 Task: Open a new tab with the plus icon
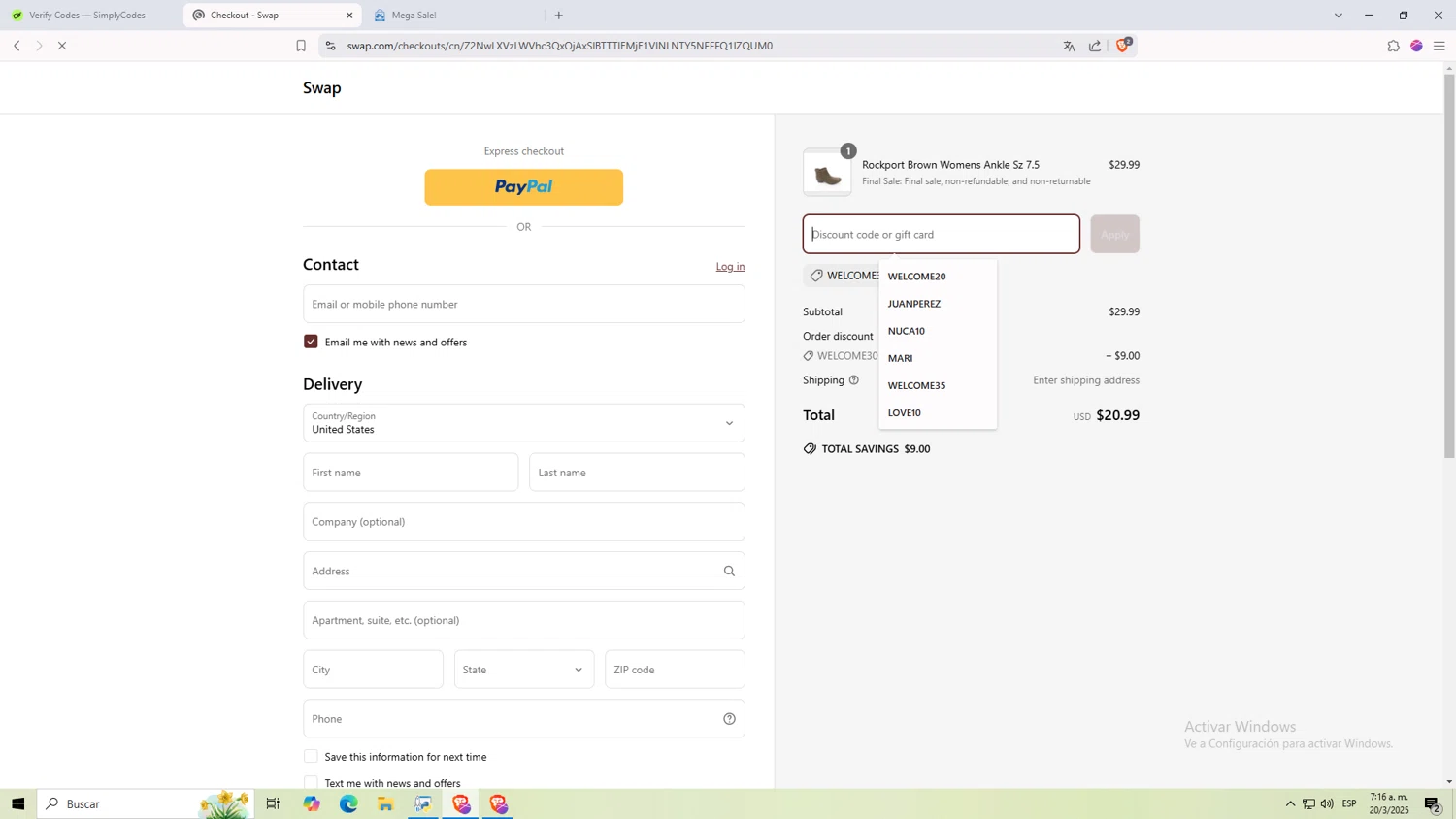(559, 16)
